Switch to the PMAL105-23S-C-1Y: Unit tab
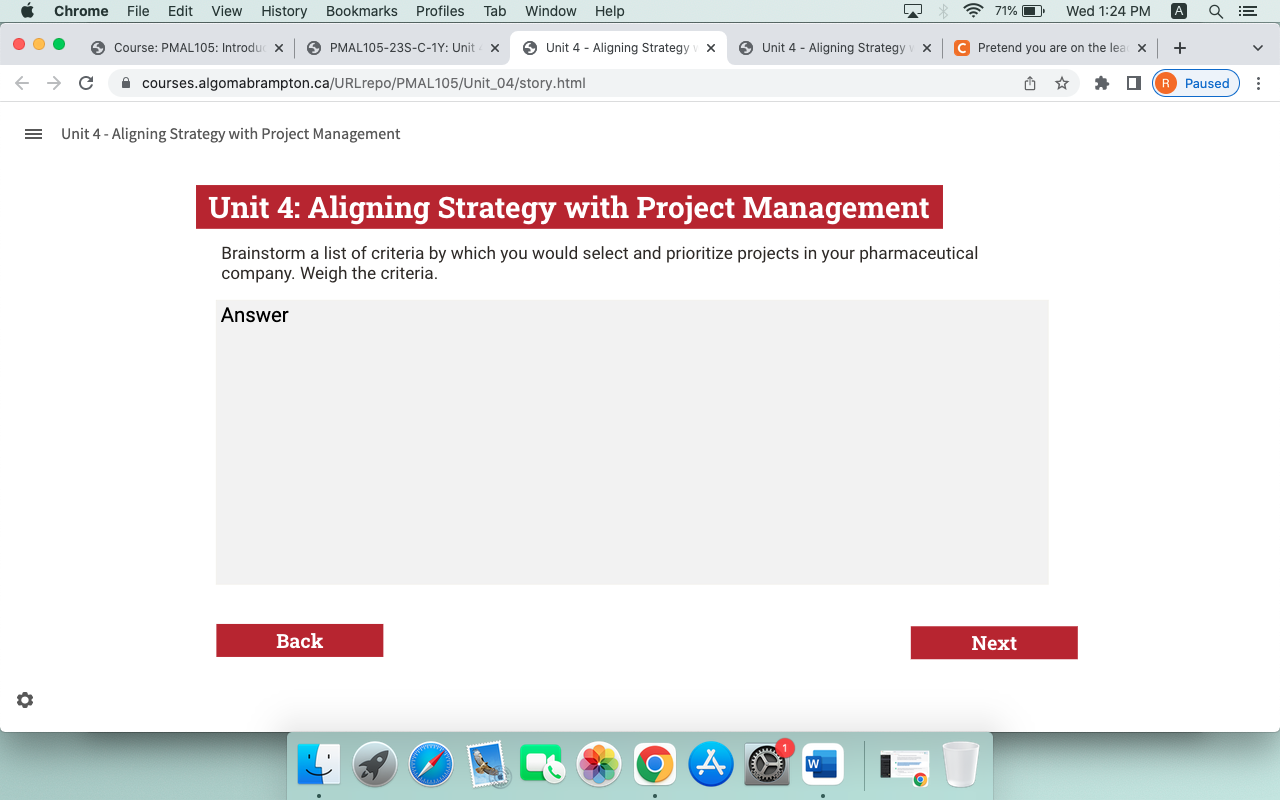1280x800 pixels. (402, 48)
